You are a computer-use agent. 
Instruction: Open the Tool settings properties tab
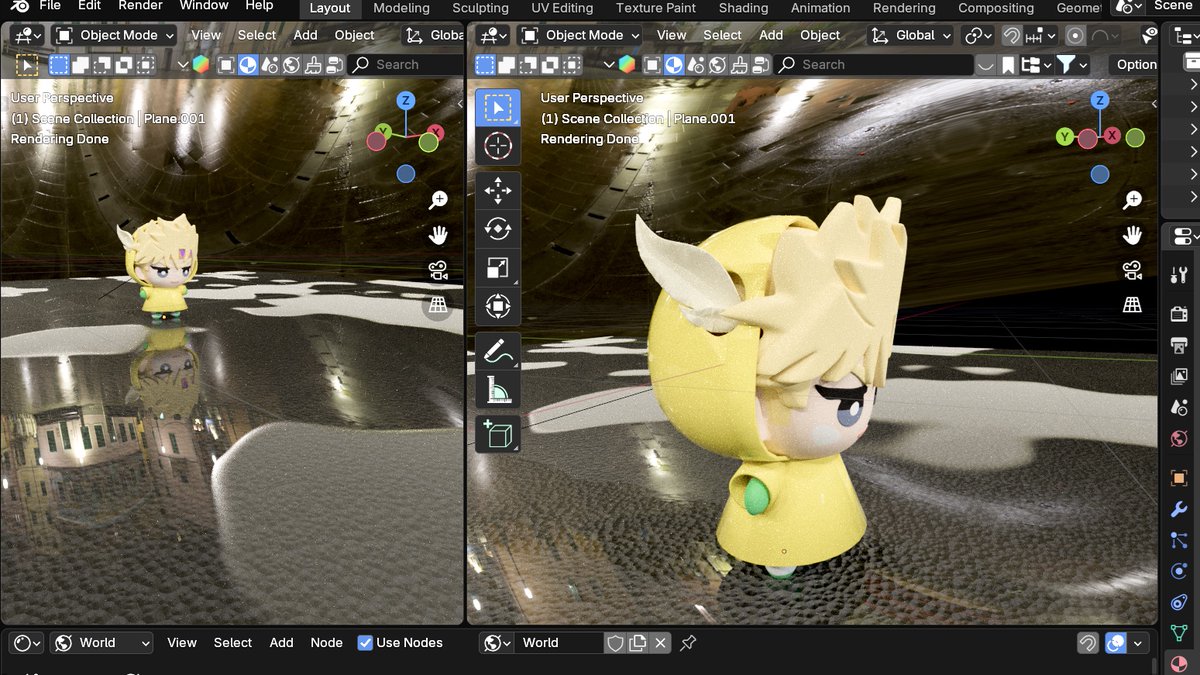coord(1179,275)
